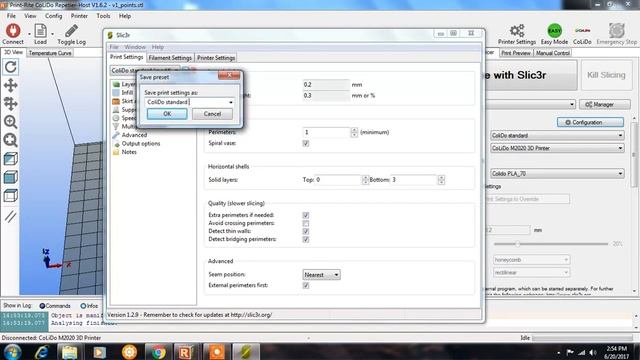Viewport: 640px width, 360px height.
Task: Select the move viewpoint arrows tool
Action: [11, 85]
